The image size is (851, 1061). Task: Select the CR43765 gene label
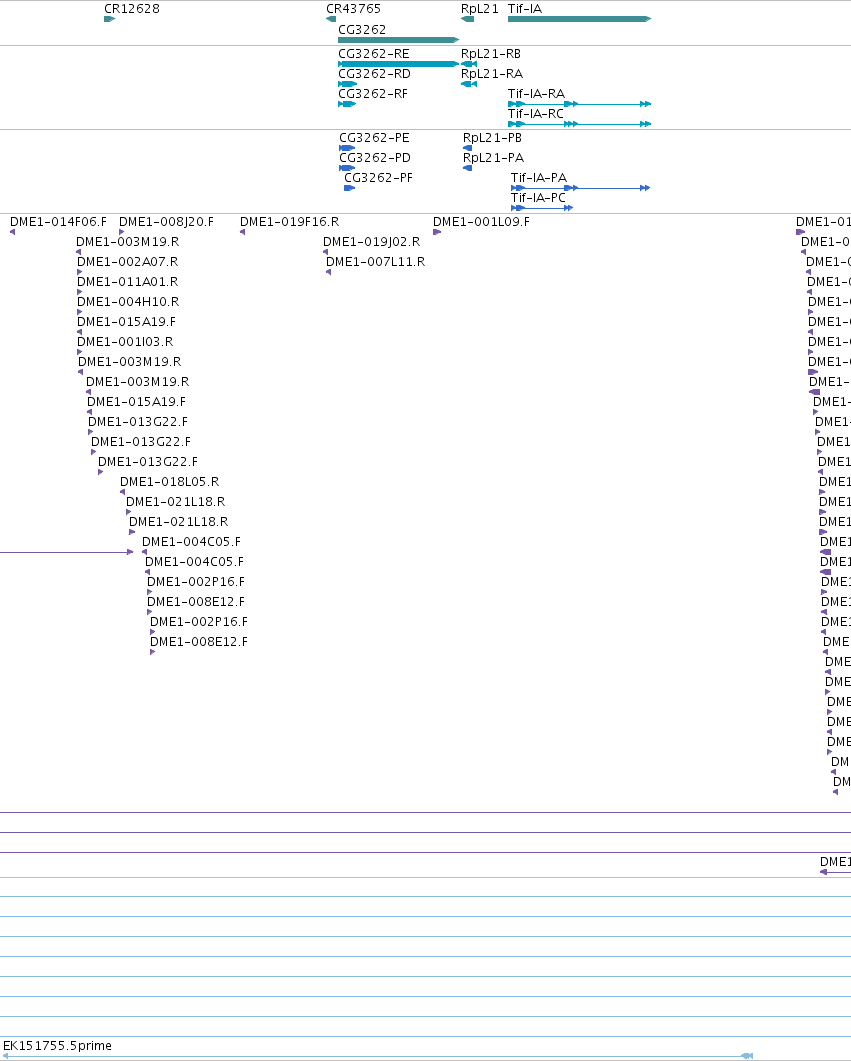pos(353,9)
